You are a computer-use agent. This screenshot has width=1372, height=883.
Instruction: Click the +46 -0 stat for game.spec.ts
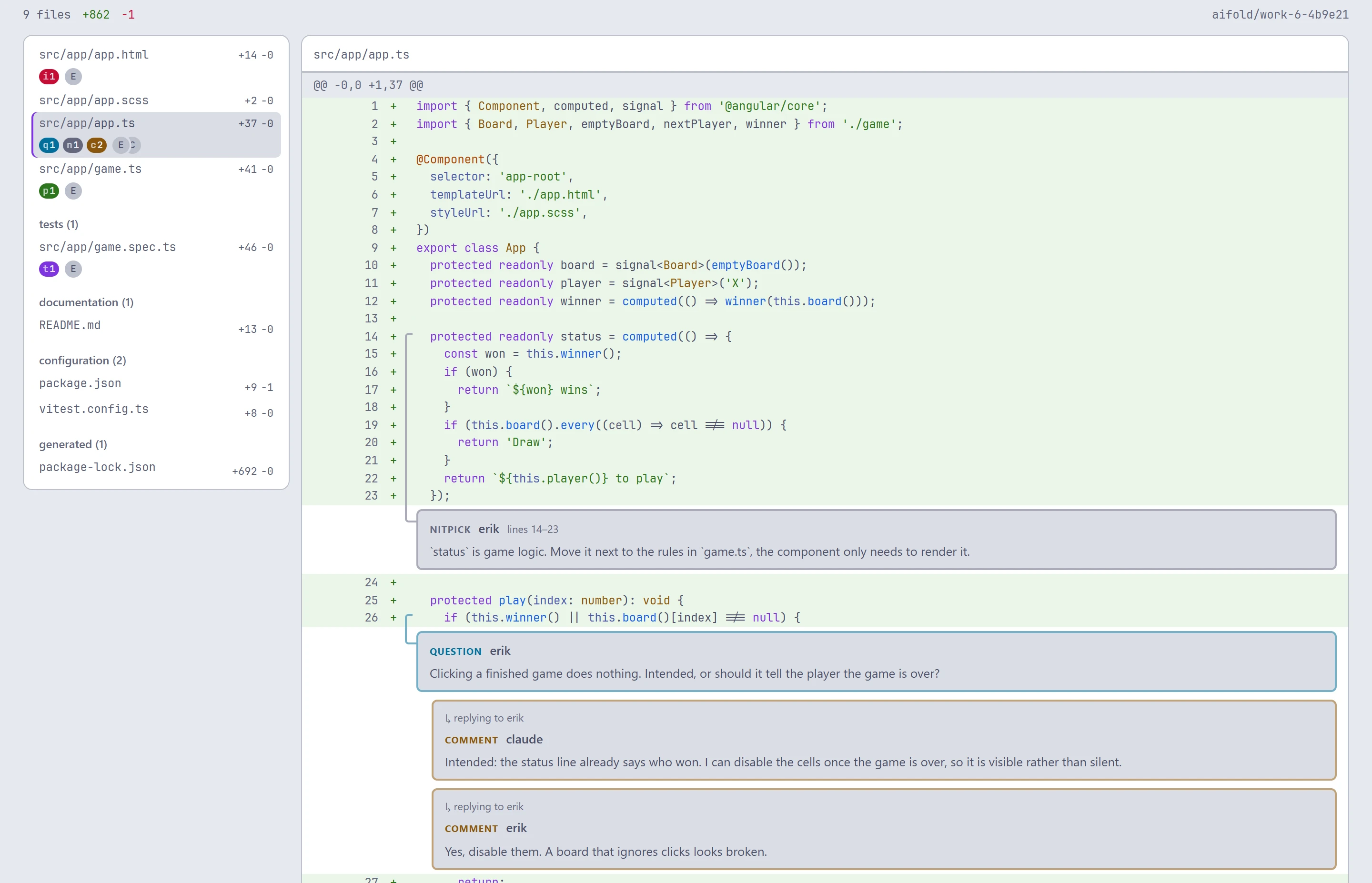256,248
